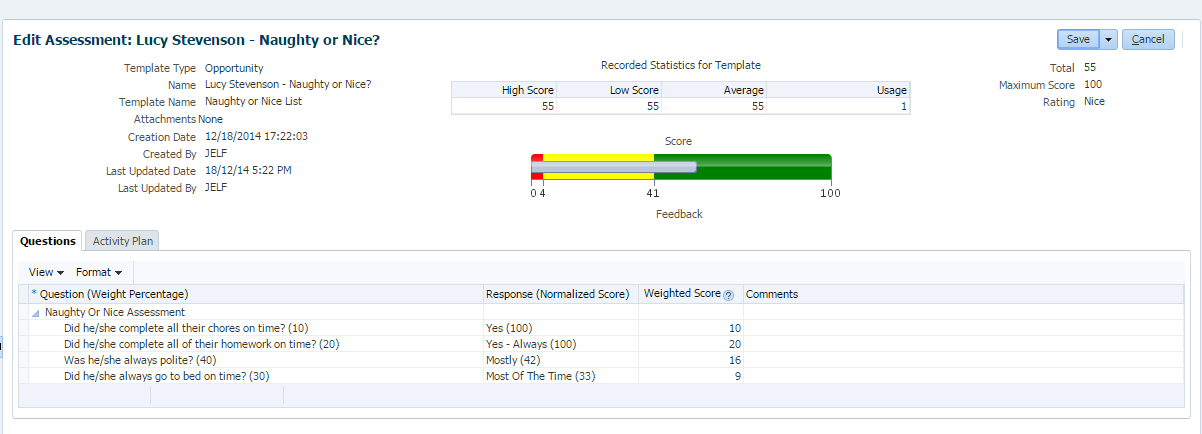Click the Rating value 'Nice'
1202x434 pixels.
(x=1094, y=101)
